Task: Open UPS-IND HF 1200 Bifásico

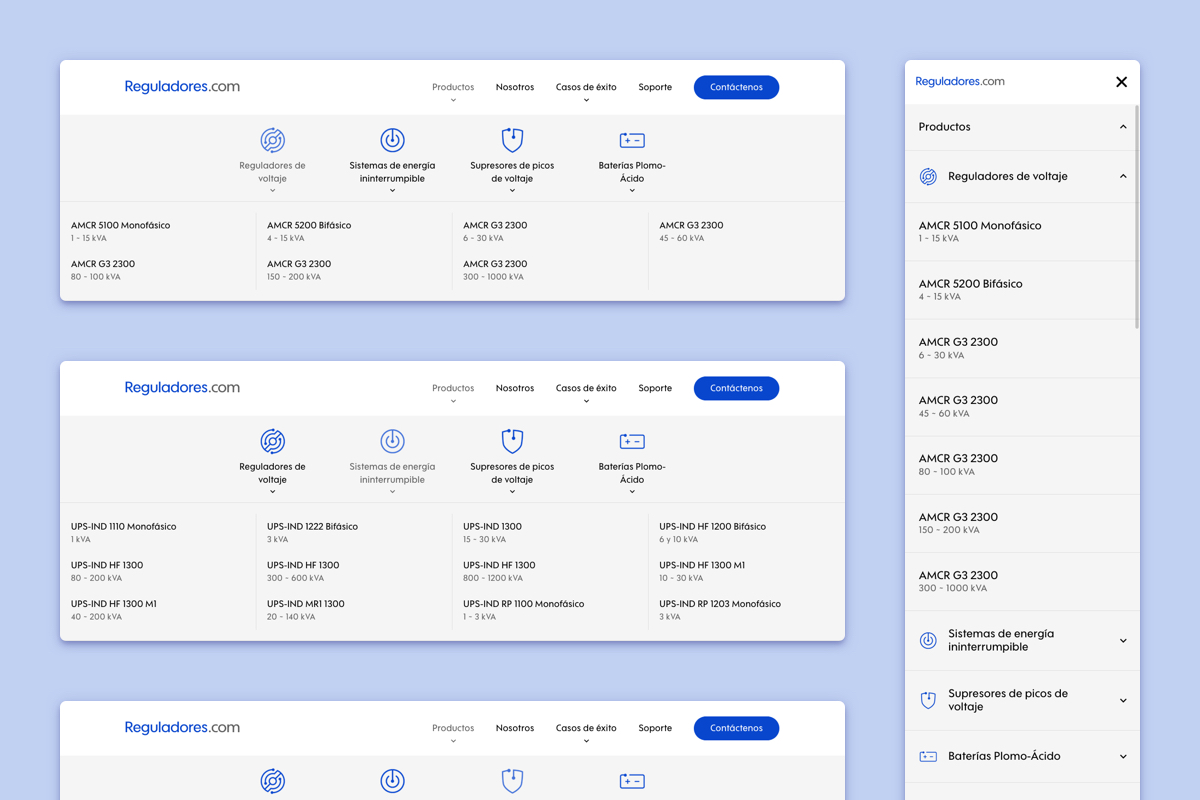Action: tap(712, 532)
